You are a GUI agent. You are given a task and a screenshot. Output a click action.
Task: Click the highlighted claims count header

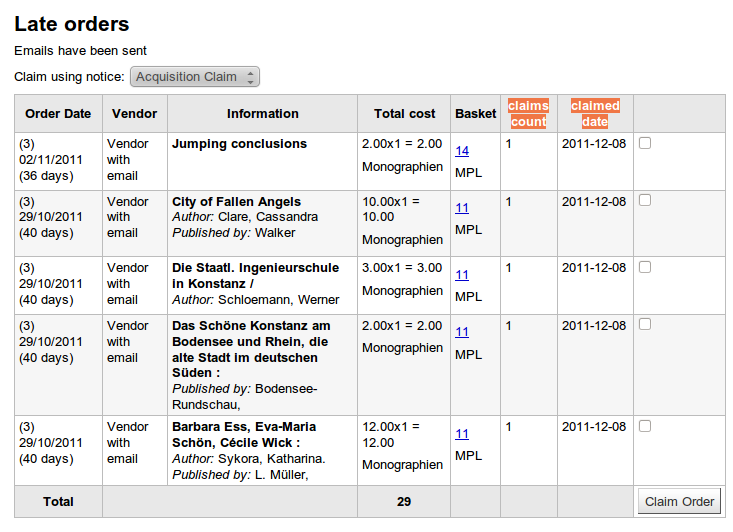[528, 114]
